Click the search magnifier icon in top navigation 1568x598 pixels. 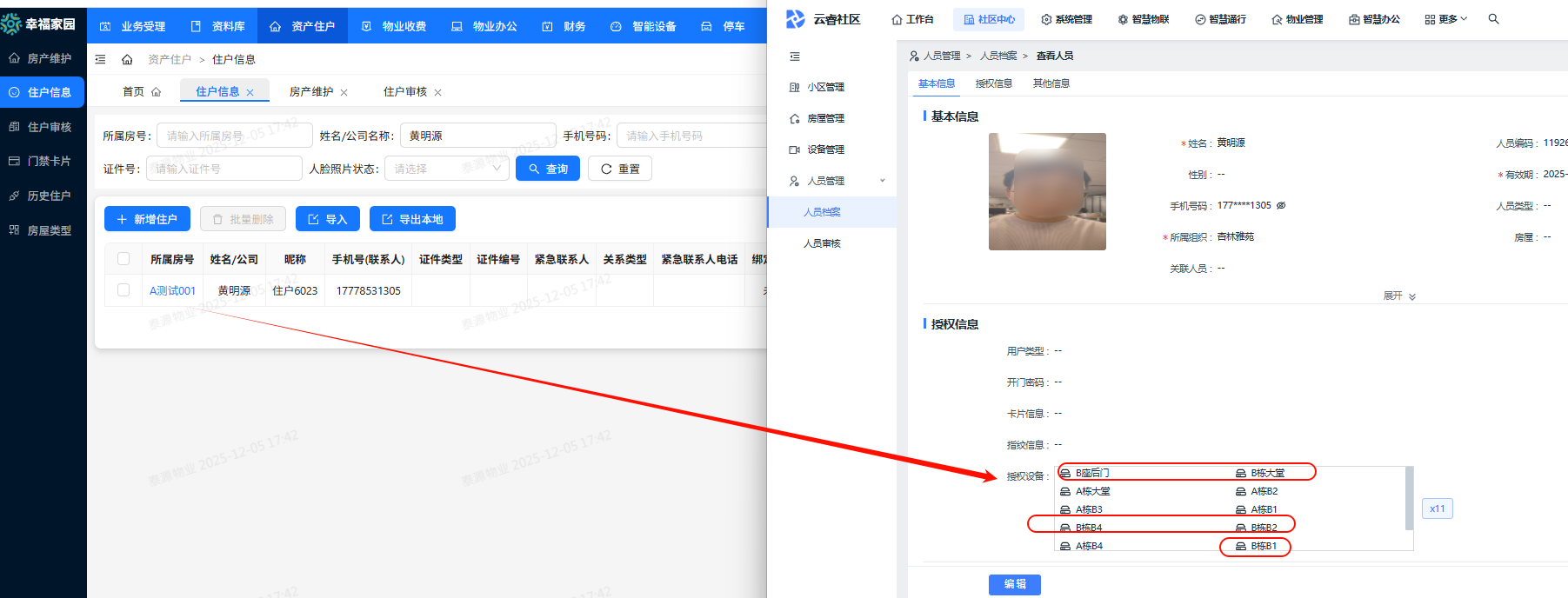point(1493,19)
